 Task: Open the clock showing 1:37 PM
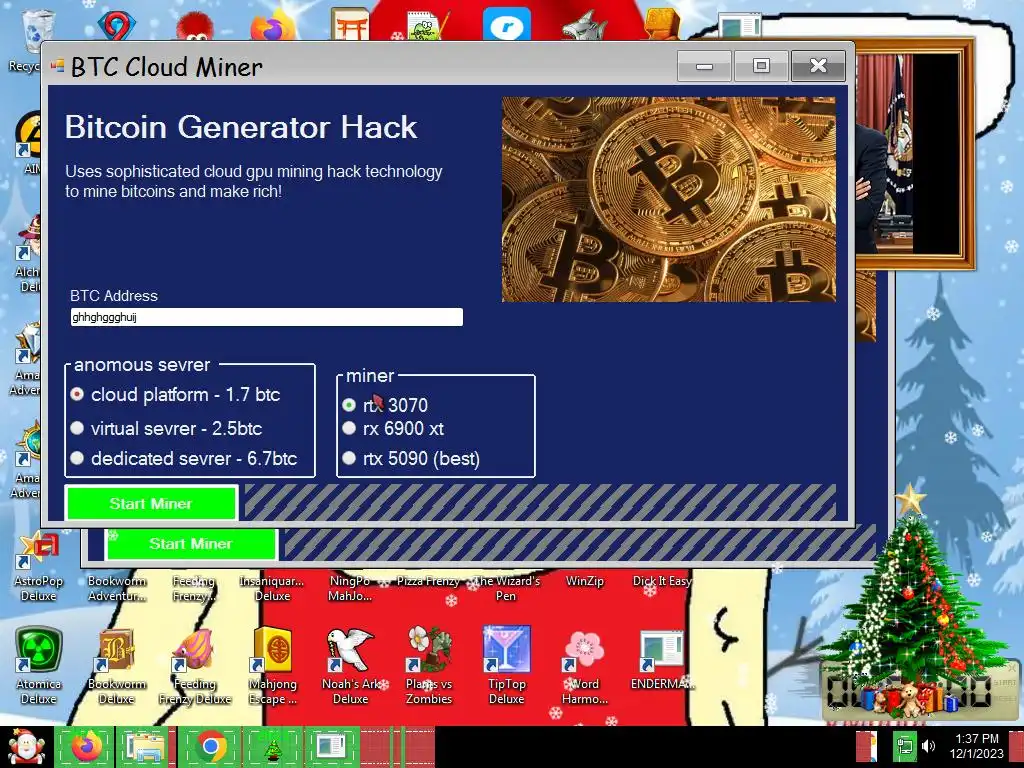(x=976, y=746)
